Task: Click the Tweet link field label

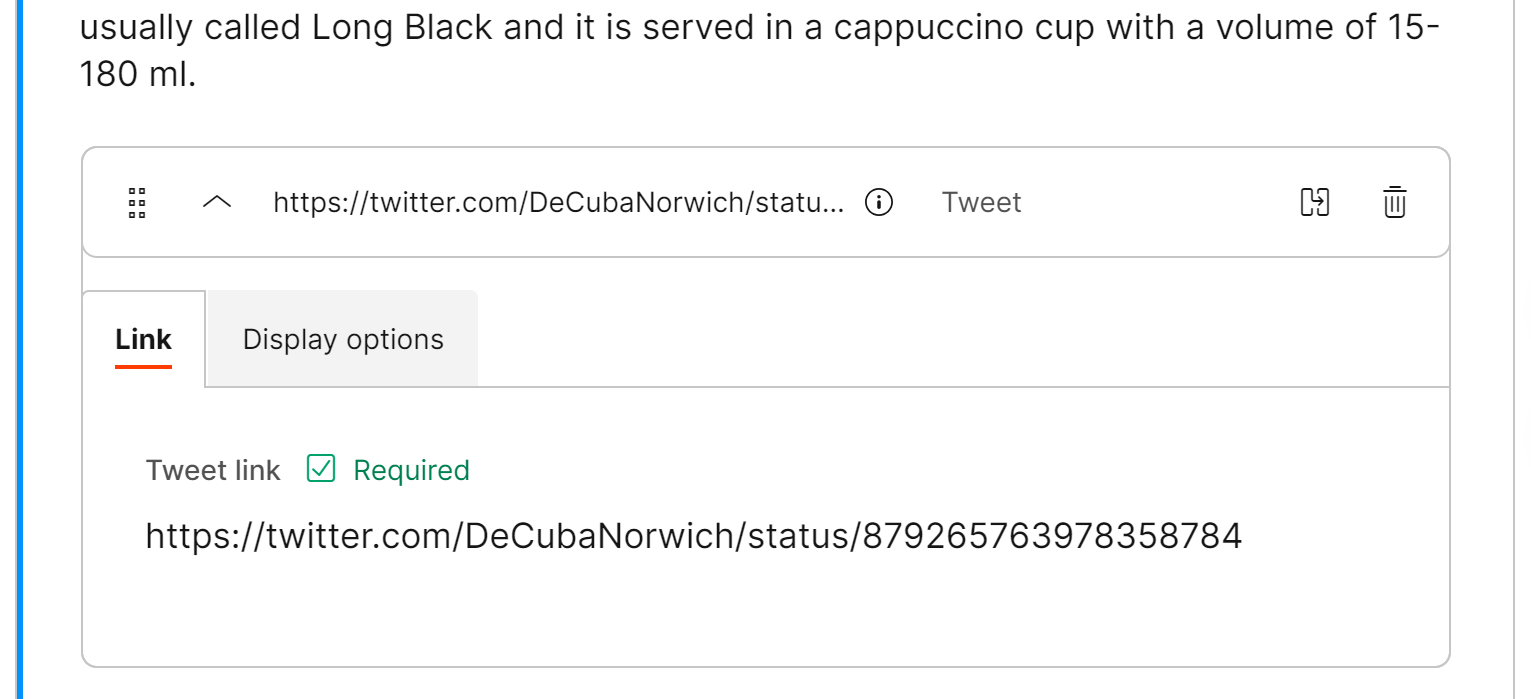Action: (213, 469)
